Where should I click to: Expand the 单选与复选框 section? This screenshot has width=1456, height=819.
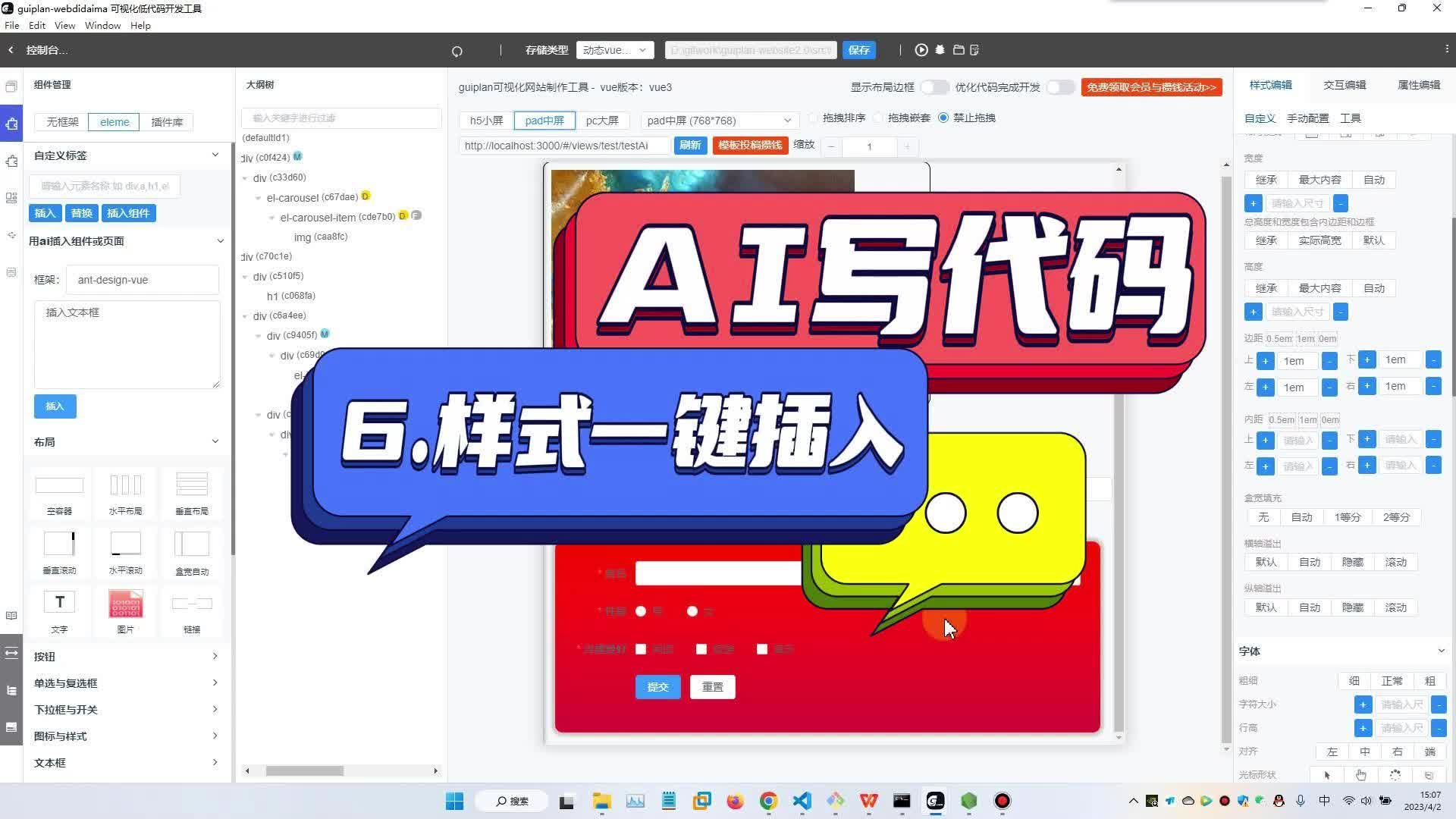(x=215, y=683)
